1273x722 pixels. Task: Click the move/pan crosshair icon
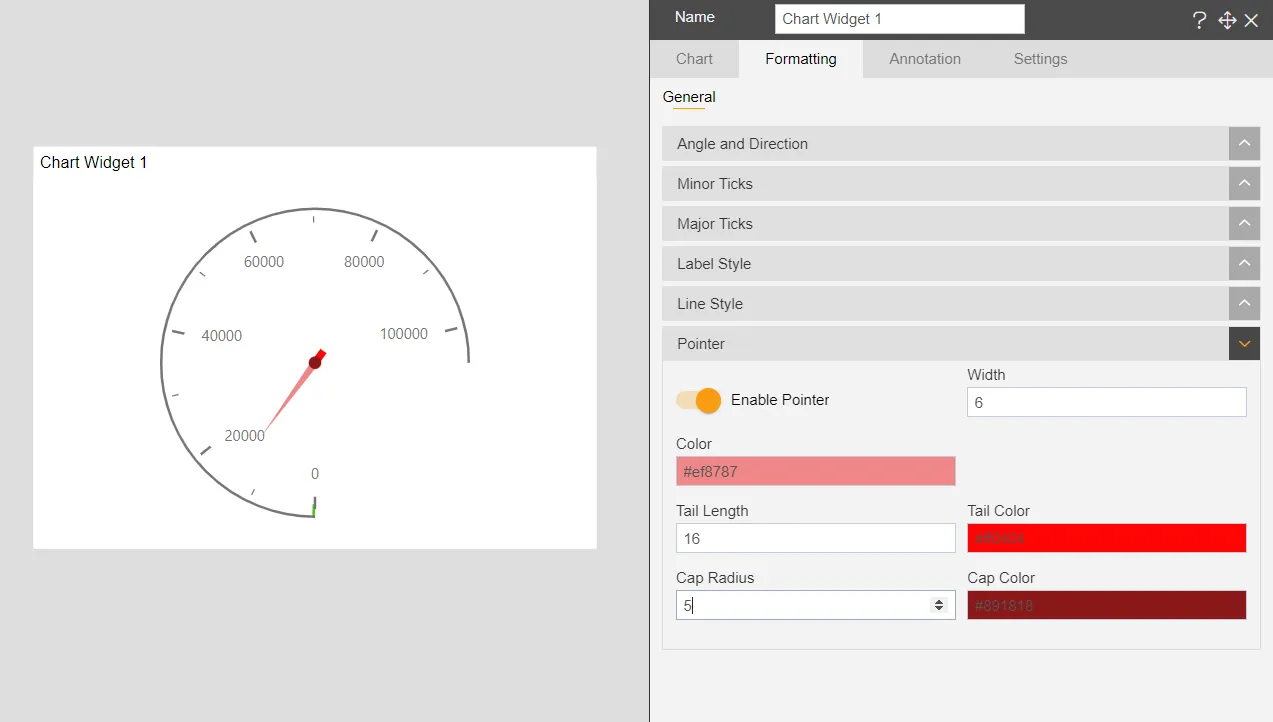pos(1226,20)
